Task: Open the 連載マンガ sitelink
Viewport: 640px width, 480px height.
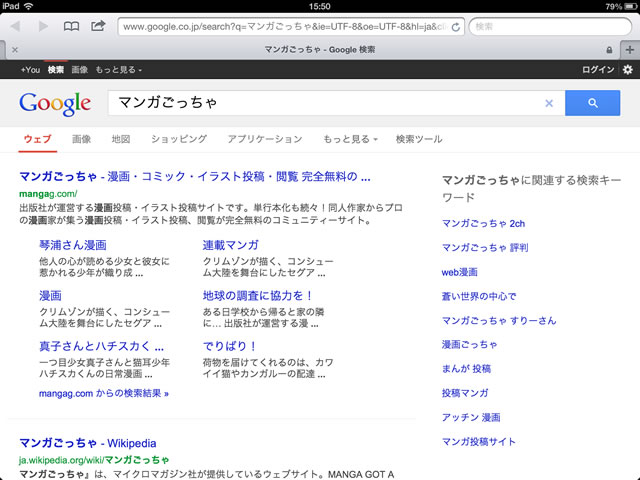Action: click(x=231, y=245)
